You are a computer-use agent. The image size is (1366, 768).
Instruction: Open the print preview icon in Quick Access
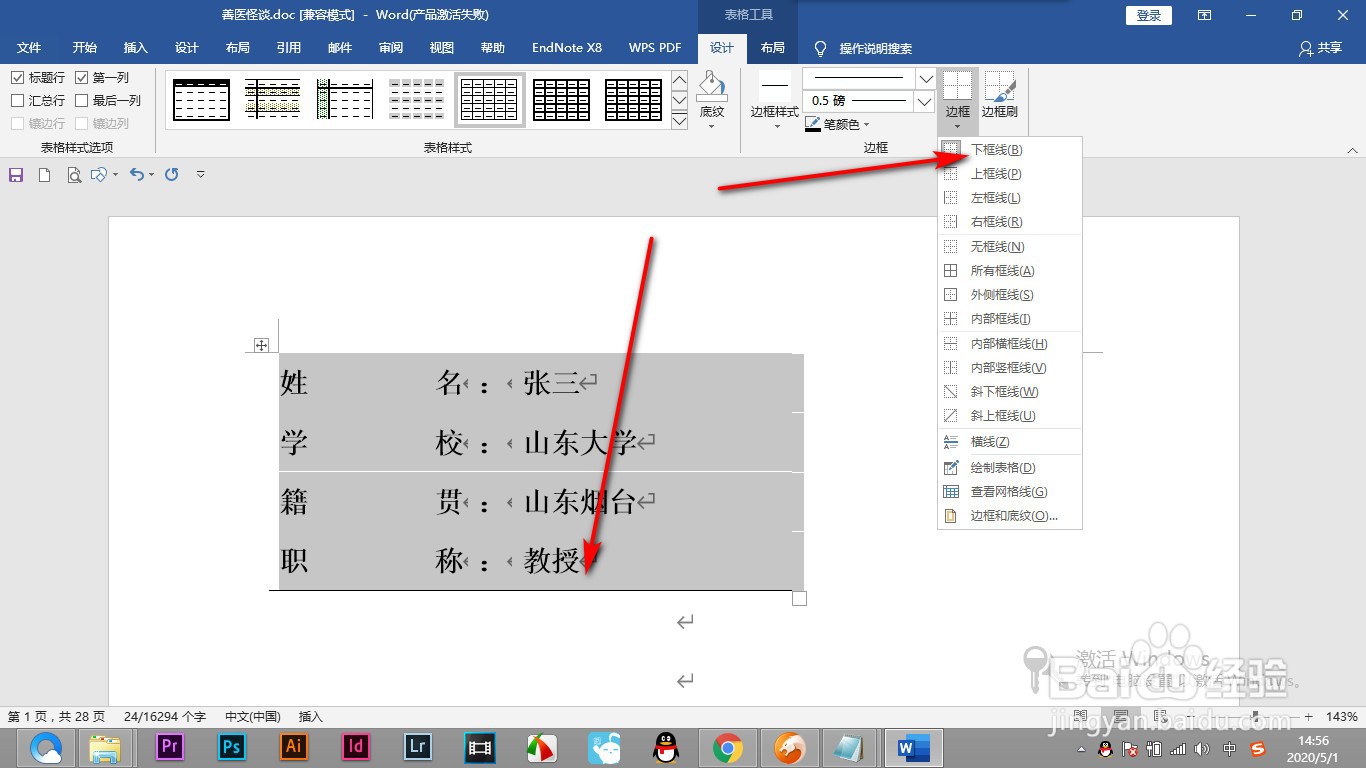pyautogui.click(x=74, y=174)
